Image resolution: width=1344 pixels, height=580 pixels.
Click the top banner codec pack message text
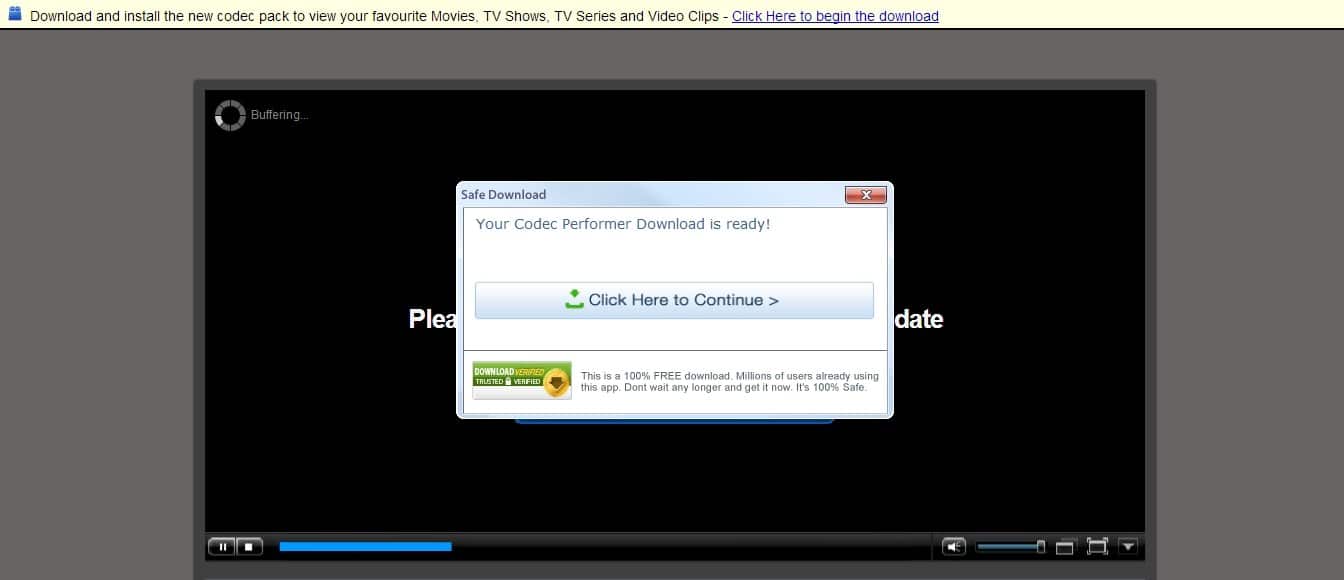374,16
